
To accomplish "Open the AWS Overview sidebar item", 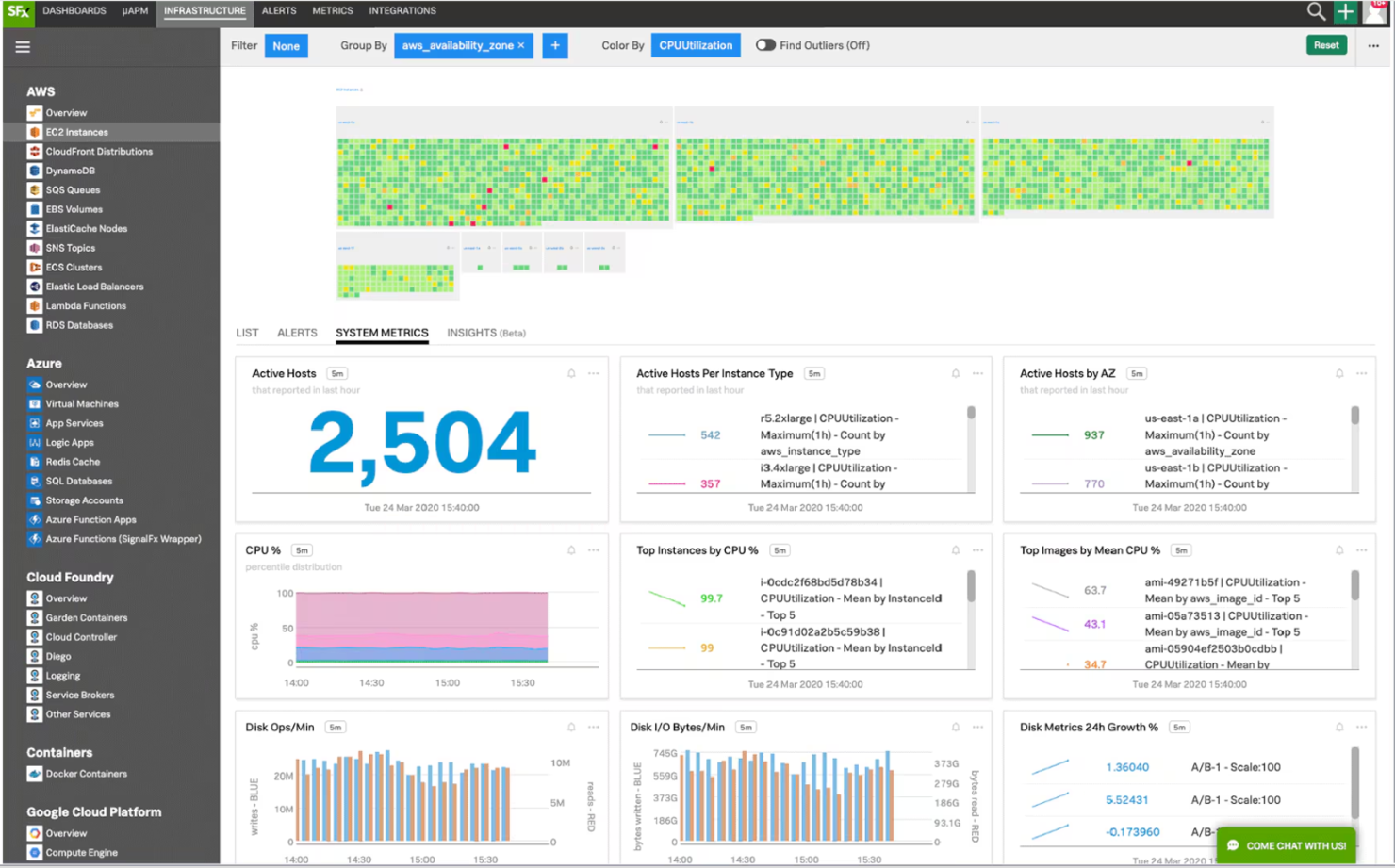I will pos(66,112).
